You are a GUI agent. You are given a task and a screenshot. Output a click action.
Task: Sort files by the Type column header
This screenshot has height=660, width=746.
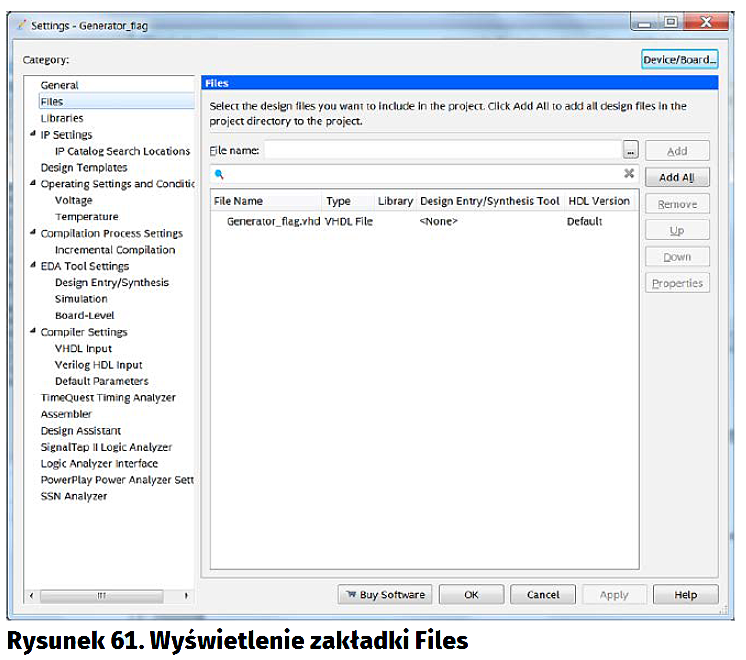(338, 201)
